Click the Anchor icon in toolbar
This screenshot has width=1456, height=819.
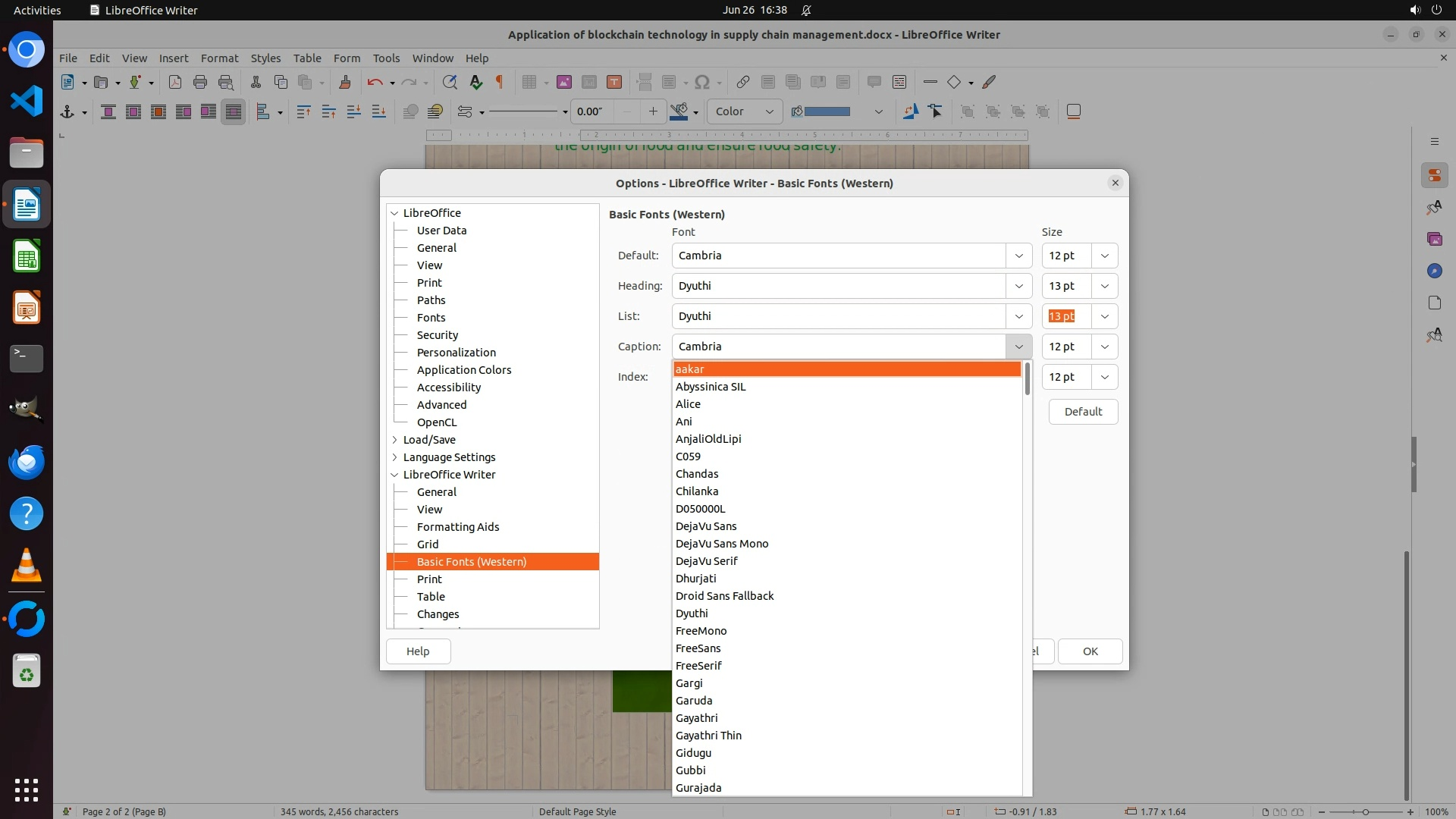click(x=67, y=112)
